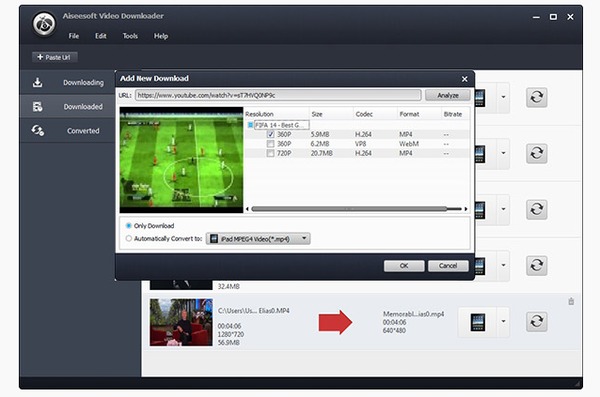600x397 pixels.
Task: Check the 360P 6.2MB WebM checkbox
Action: pos(271,144)
